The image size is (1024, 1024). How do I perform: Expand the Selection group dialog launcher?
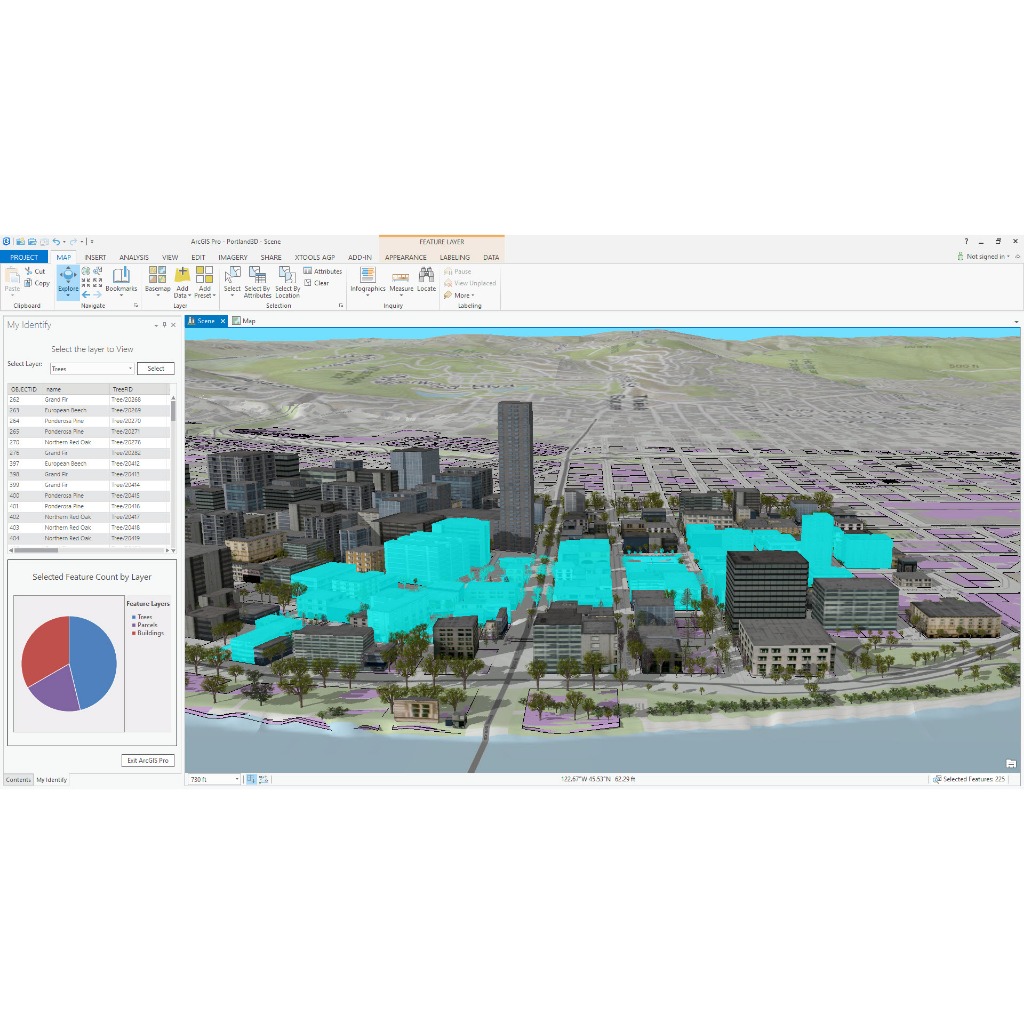coord(341,305)
